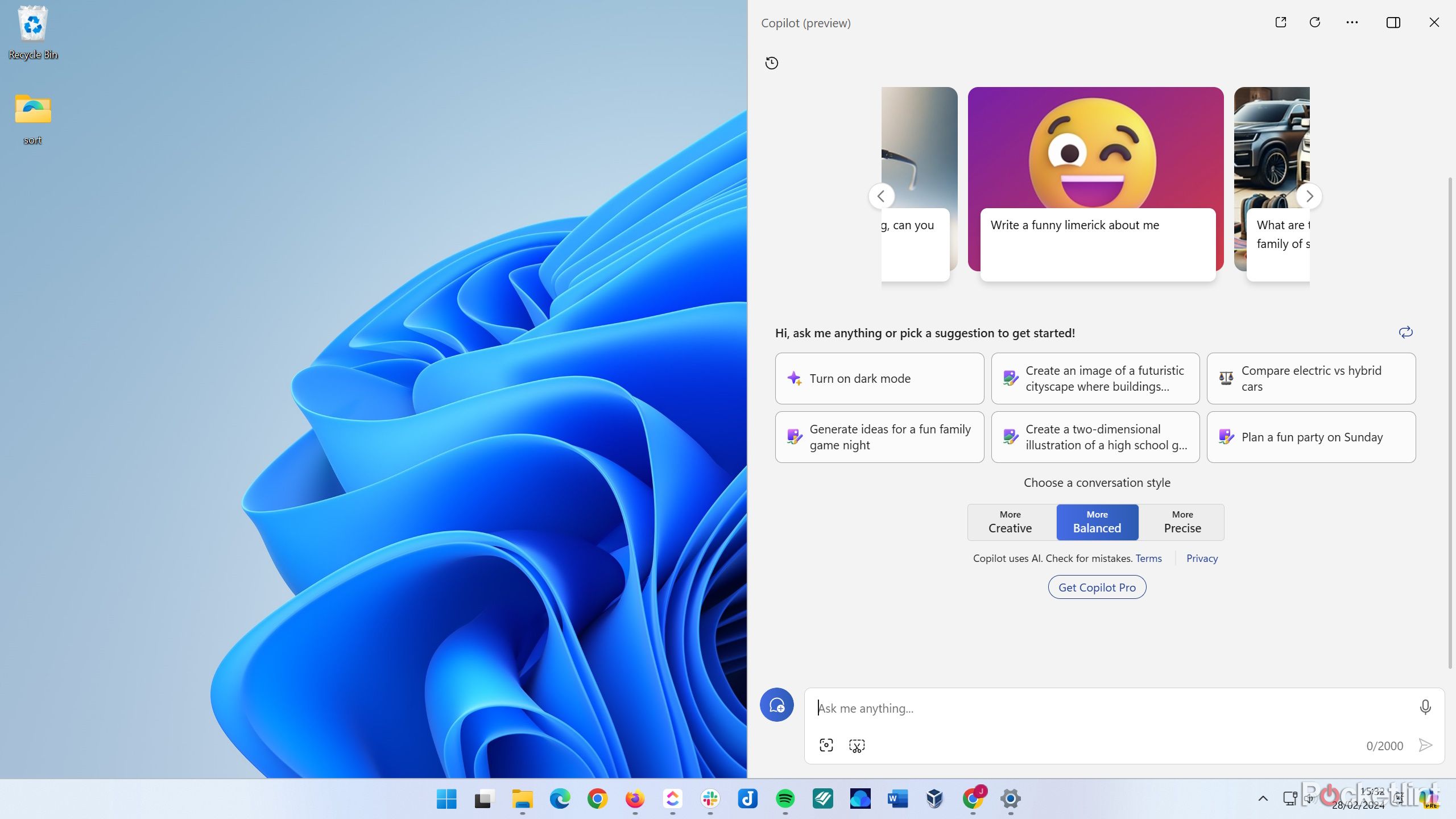This screenshot has height=819, width=1456.
Task: Pick the futuristic cityscape image suggestion
Action: [x=1095, y=378]
